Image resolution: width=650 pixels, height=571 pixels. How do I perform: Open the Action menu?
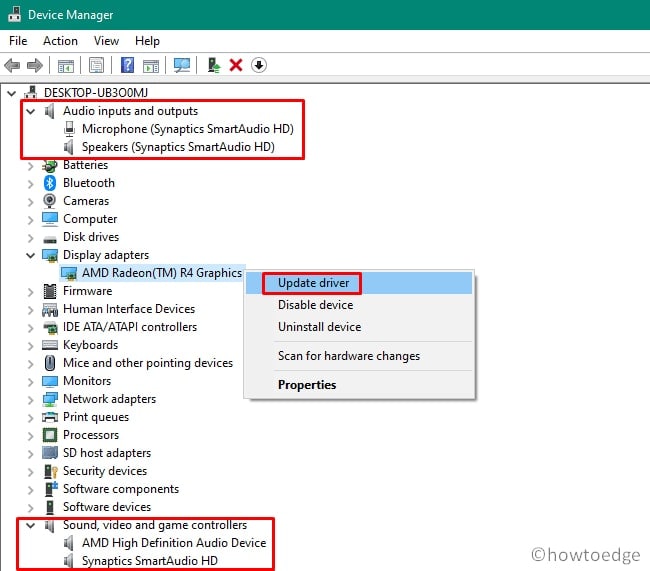(x=60, y=41)
